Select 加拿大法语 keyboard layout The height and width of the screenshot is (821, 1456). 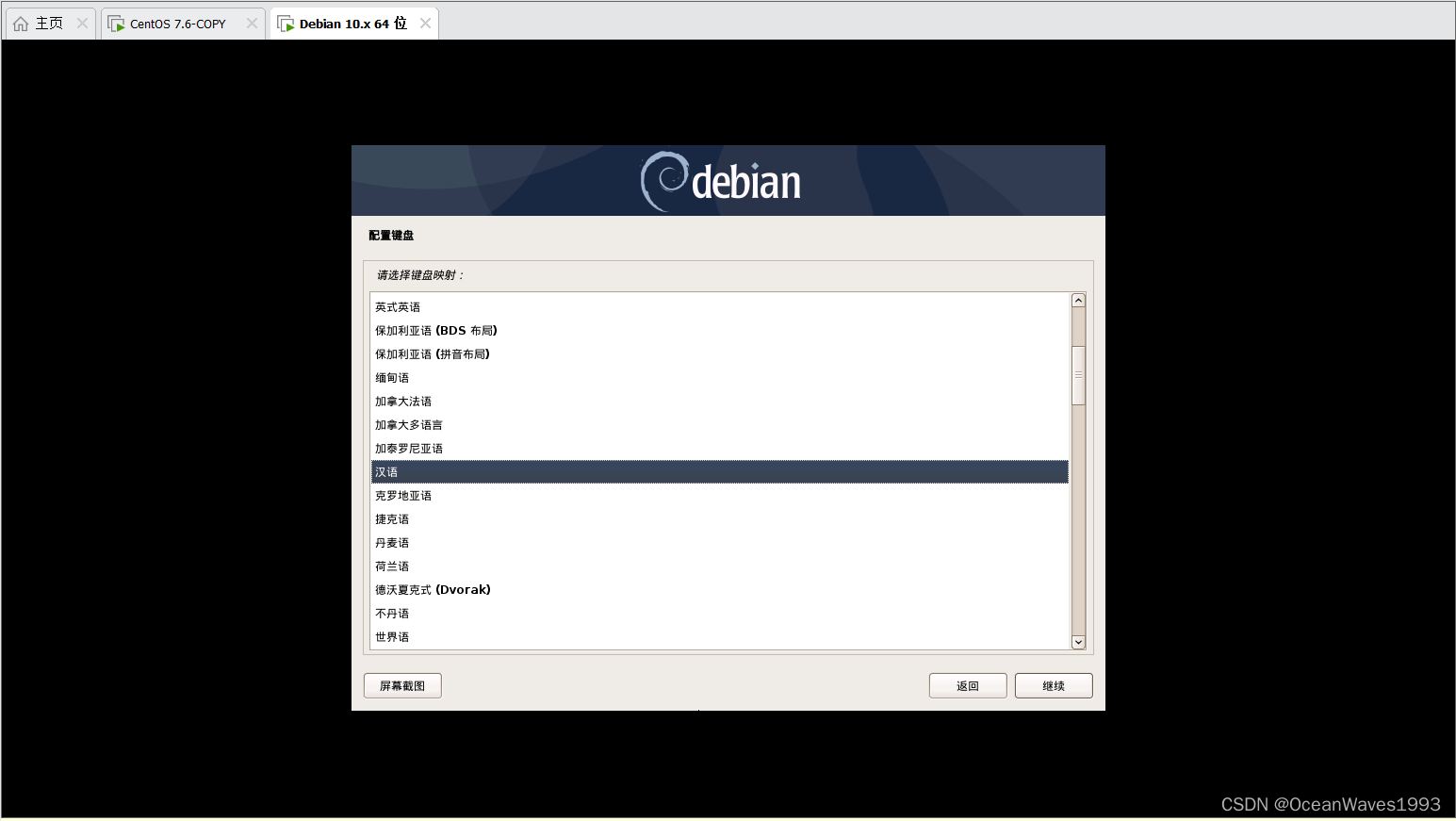click(x=720, y=402)
